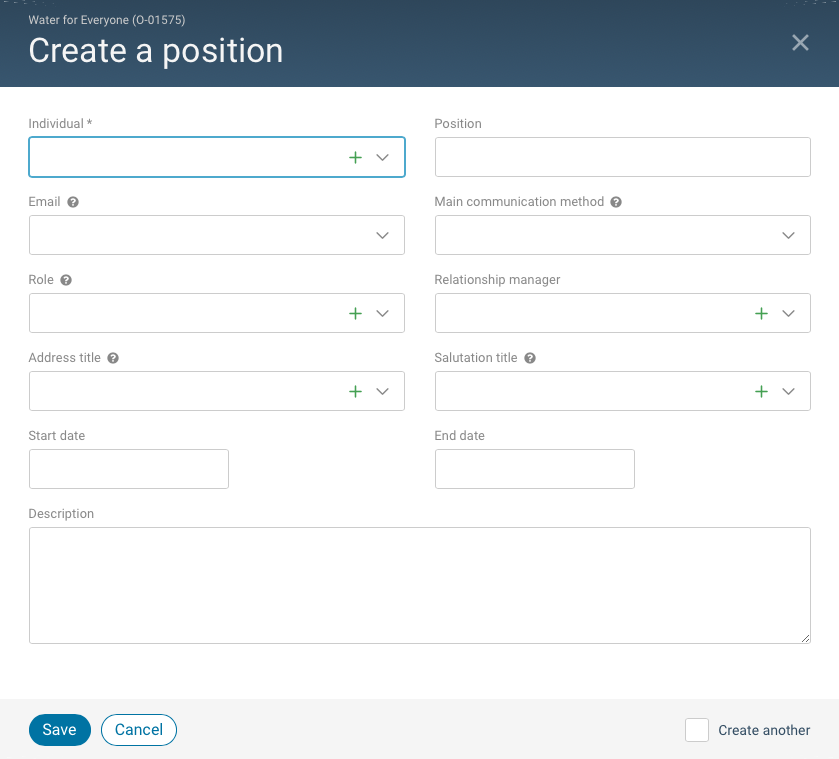Open the Relationship manager dropdown arrow
Screen dimensions: 839x759
coord(788,314)
